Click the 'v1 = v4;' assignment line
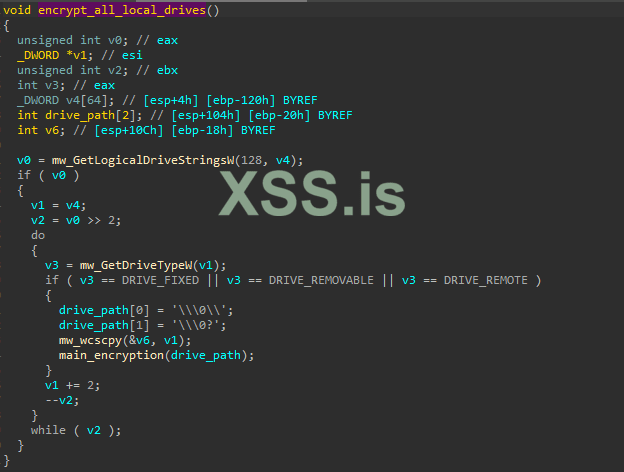This screenshot has width=624, height=472. coord(58,205)
